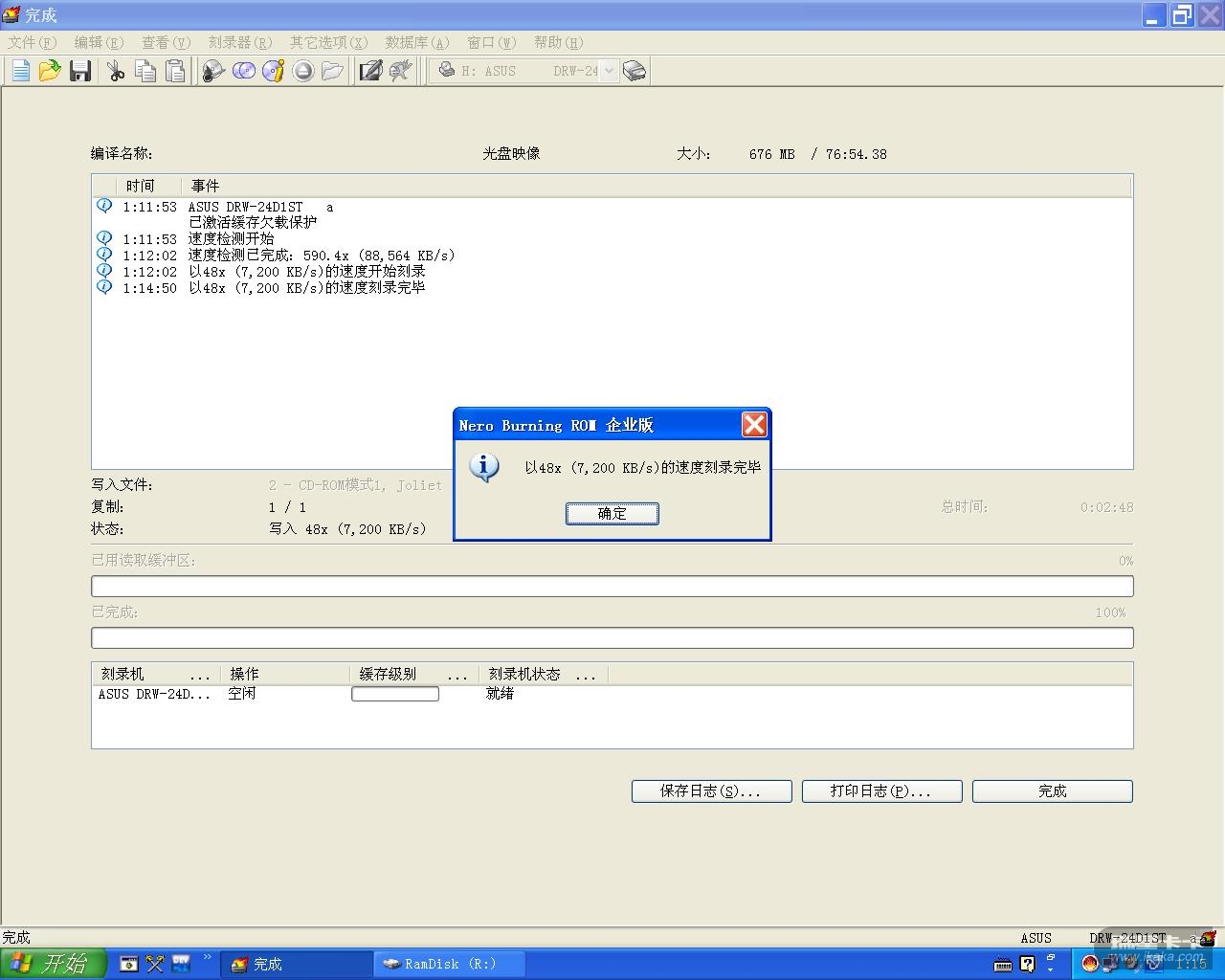Image resolution: width=1225 pixels, height=980 pixels.
Task: Open the 其它选项(X) menu
Action: pyautogui.click(x=329, y=42)
